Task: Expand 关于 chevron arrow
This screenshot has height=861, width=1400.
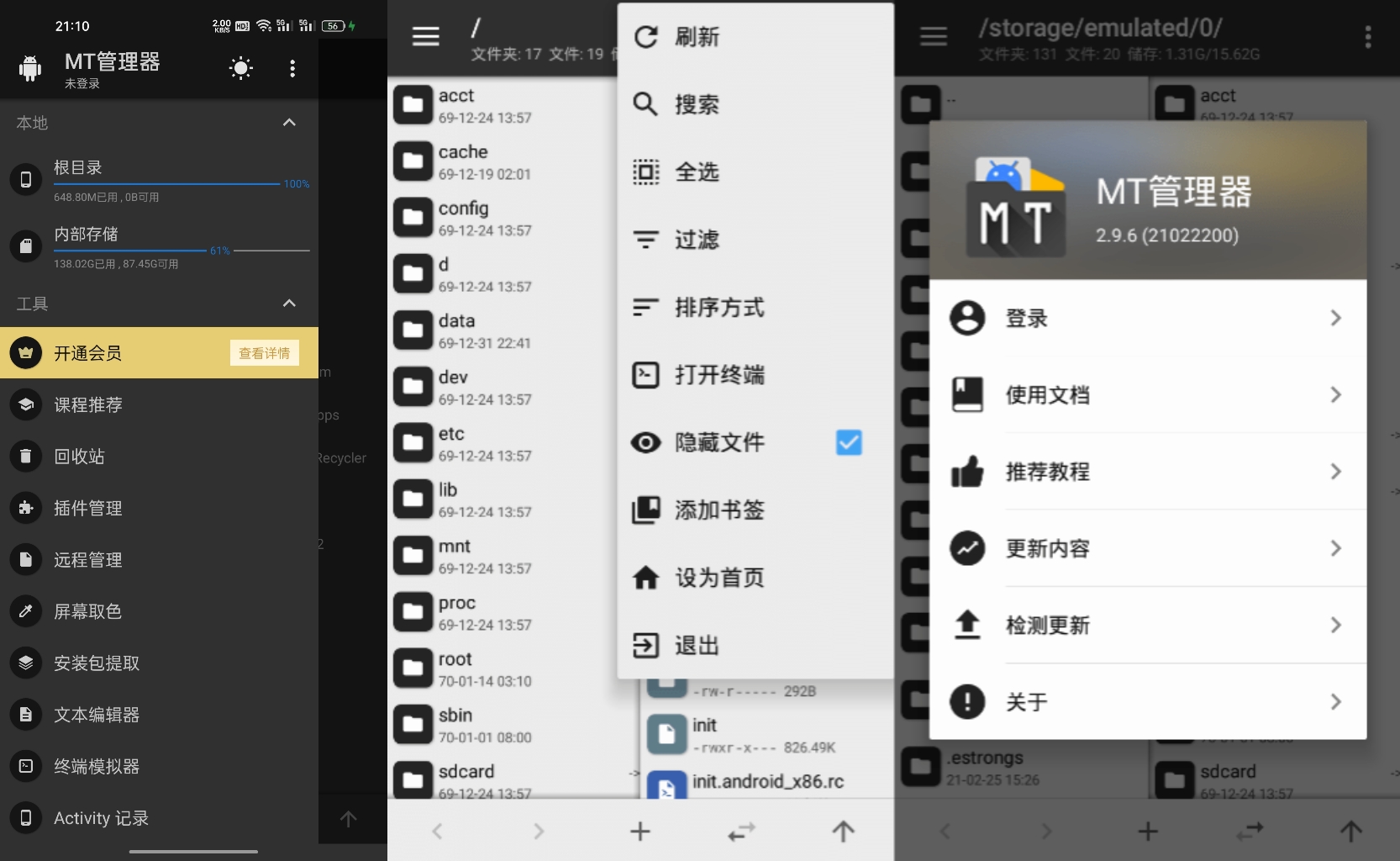Action: 1336,701
